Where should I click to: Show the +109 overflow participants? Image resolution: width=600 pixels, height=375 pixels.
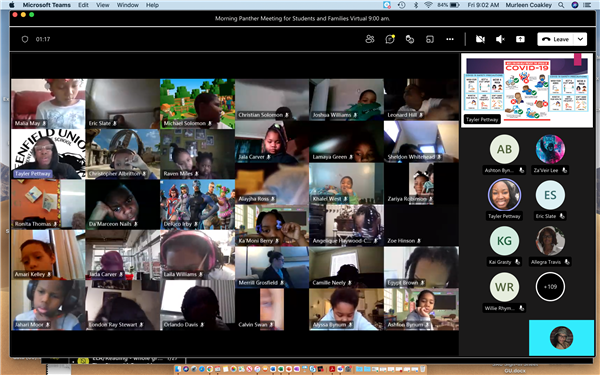tap(550, 287)
